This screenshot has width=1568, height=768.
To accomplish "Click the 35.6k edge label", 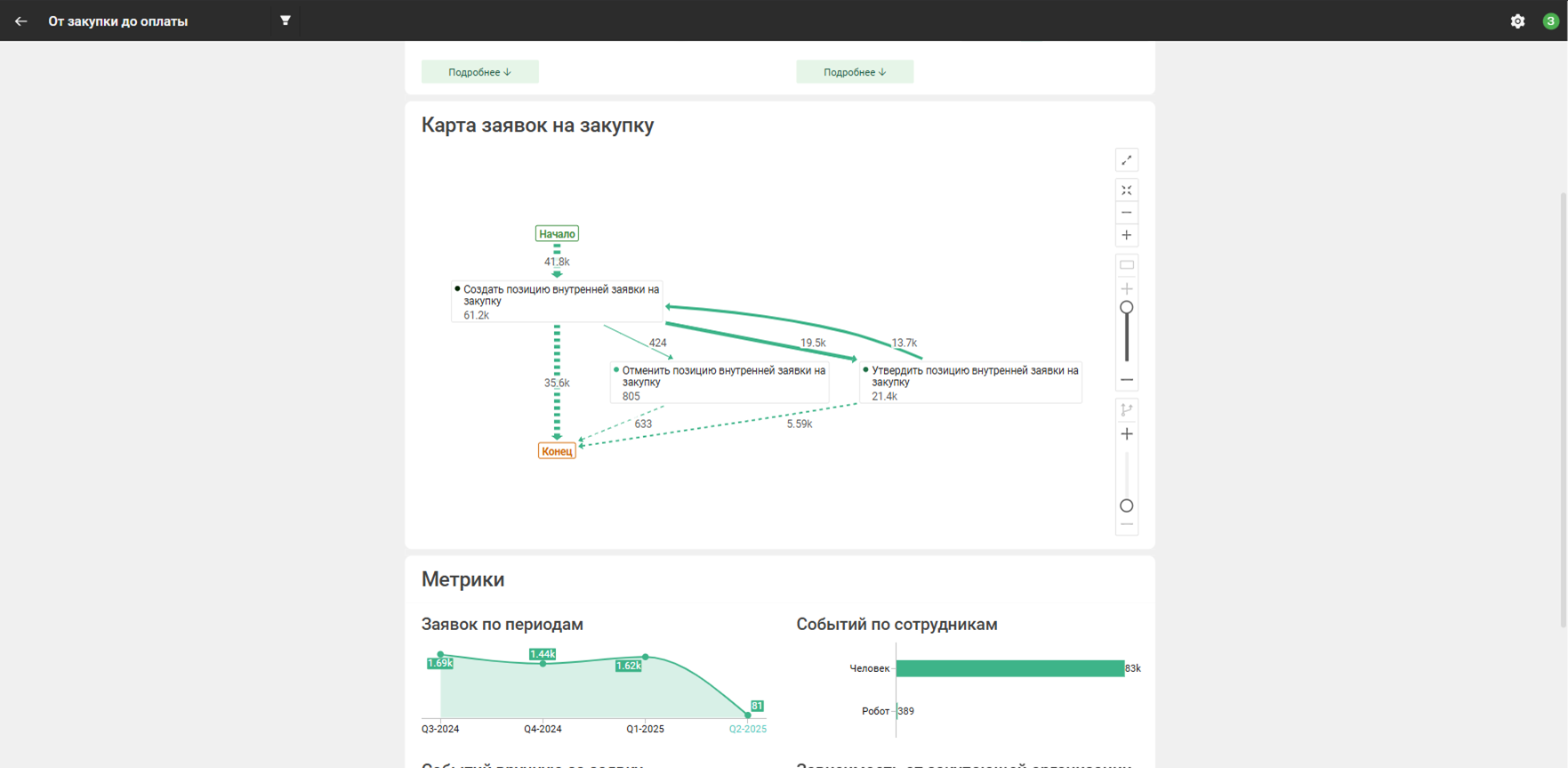I will coord(557,383).
